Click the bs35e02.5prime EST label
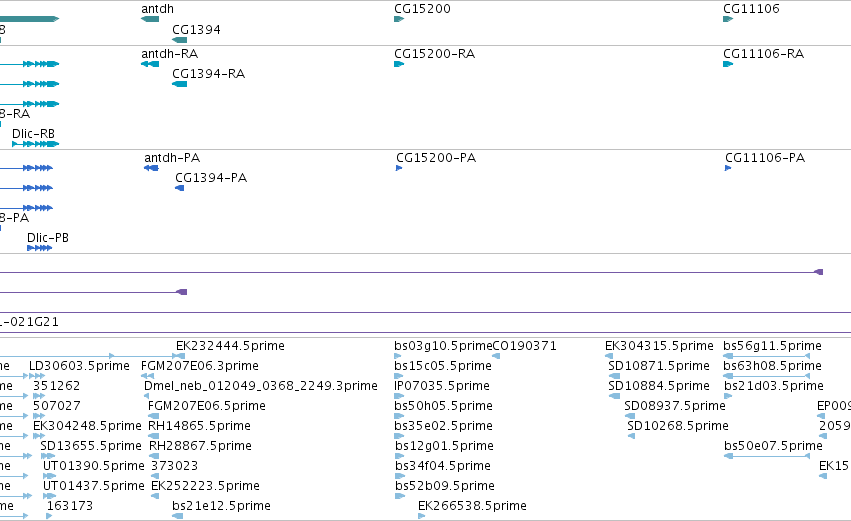The height and width of the screenshot is (521, 851). (443, 426)
